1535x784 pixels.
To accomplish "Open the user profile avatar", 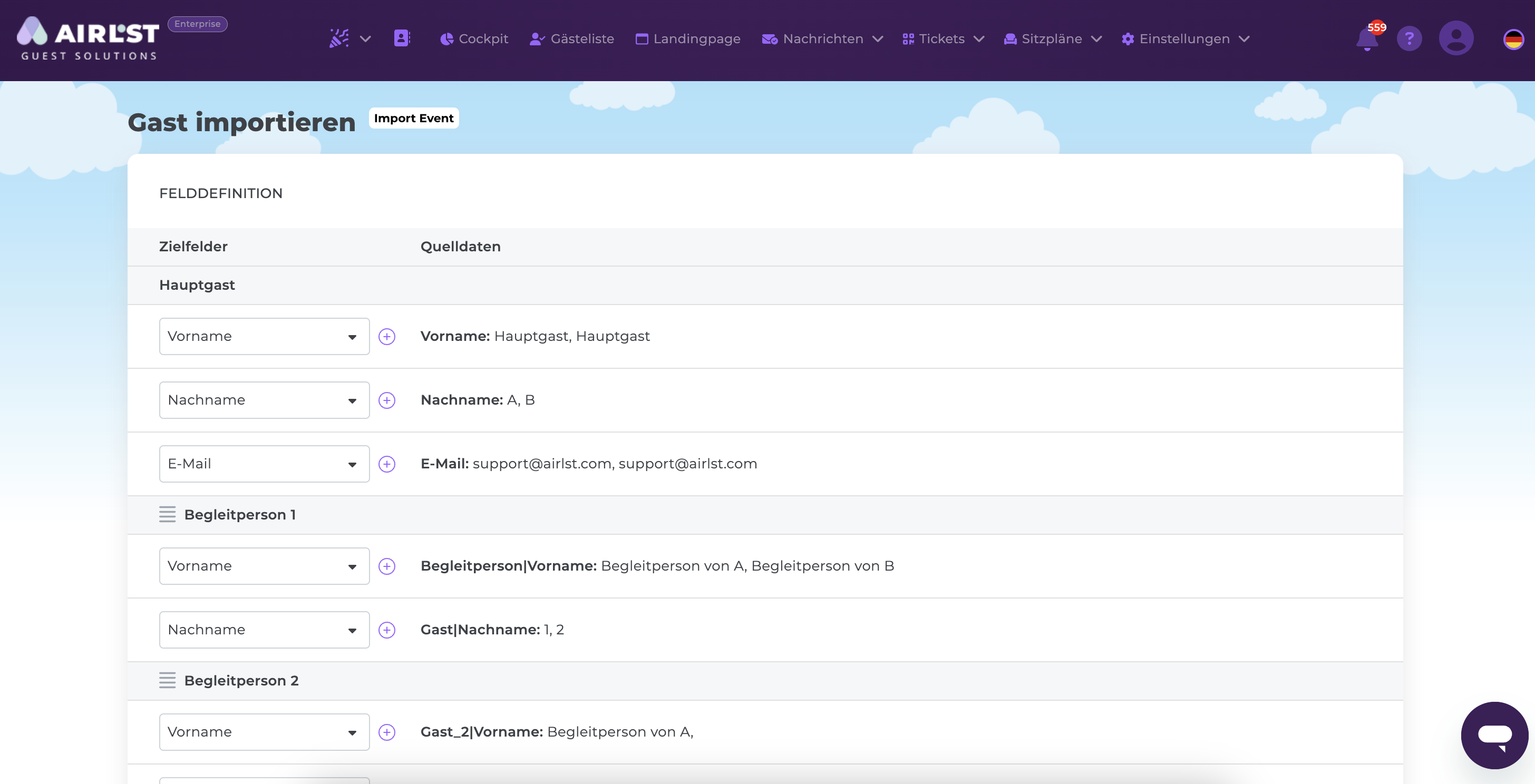I will click(1456, 38).
